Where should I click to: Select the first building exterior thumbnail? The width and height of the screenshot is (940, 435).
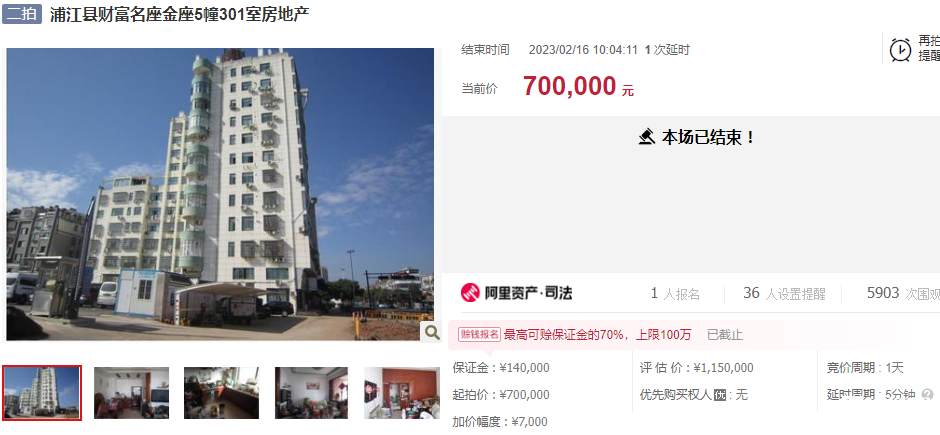42,392
